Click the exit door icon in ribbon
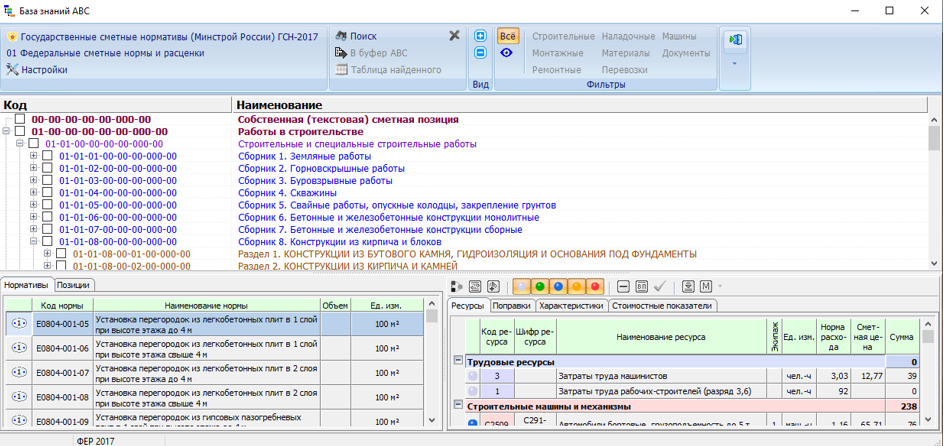944x446 pixels. tap(735, 40)
